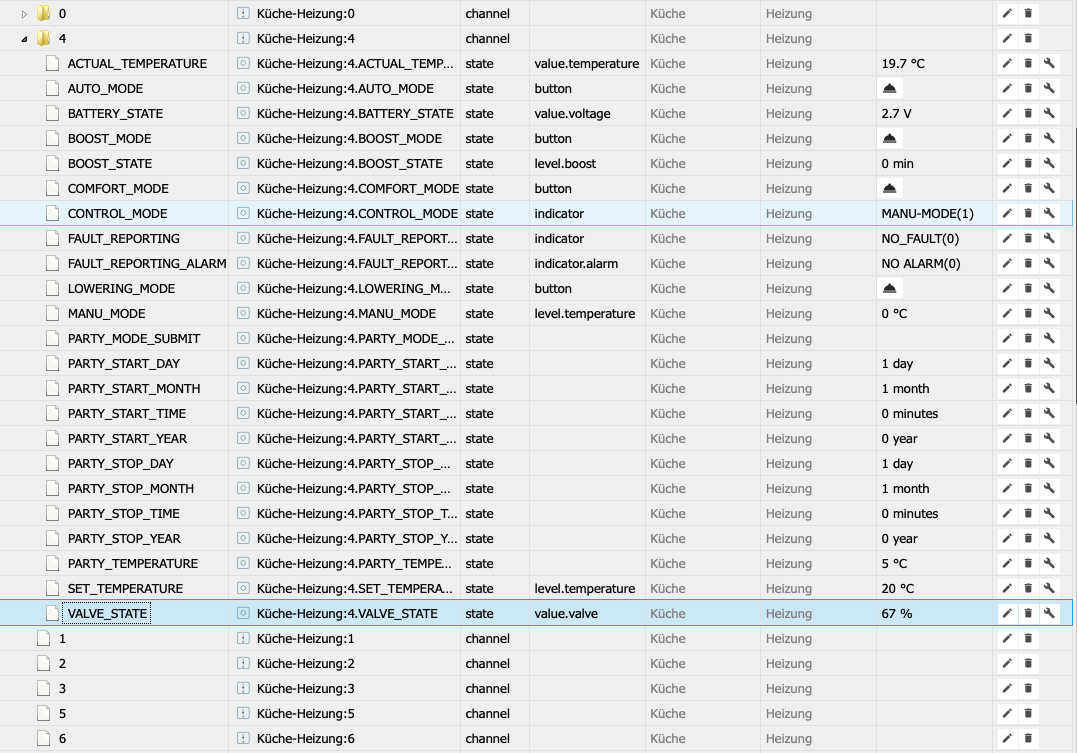1077x753 pixels.
Task: Delete PARTY_MODE_SUBMIT via trash icon
Action: (1028, 339)
